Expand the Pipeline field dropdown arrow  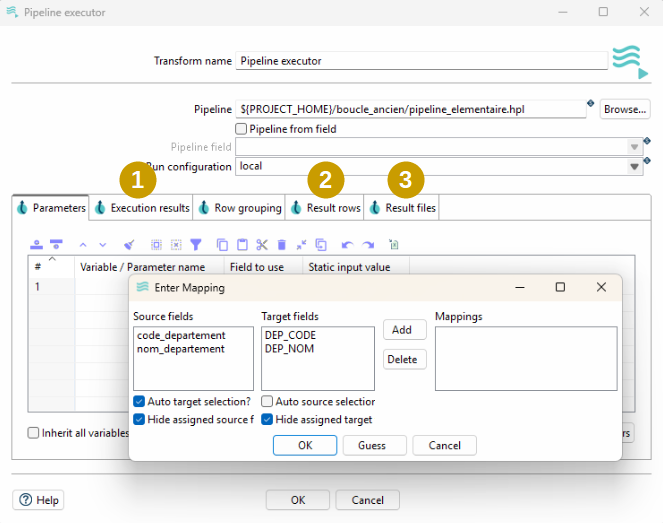[x=634, y=147]
